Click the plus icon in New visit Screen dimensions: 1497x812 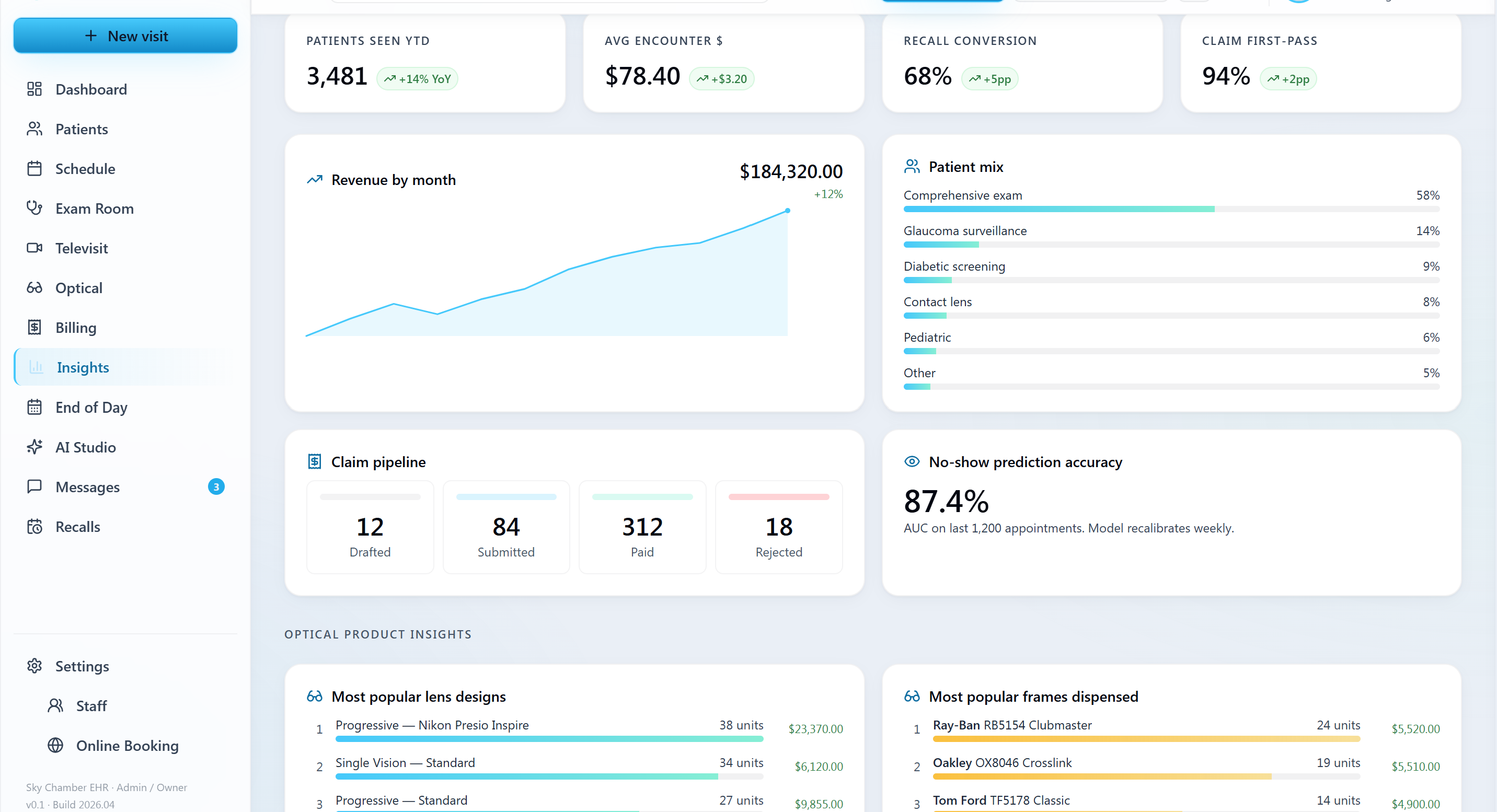[x=90, y=36]
